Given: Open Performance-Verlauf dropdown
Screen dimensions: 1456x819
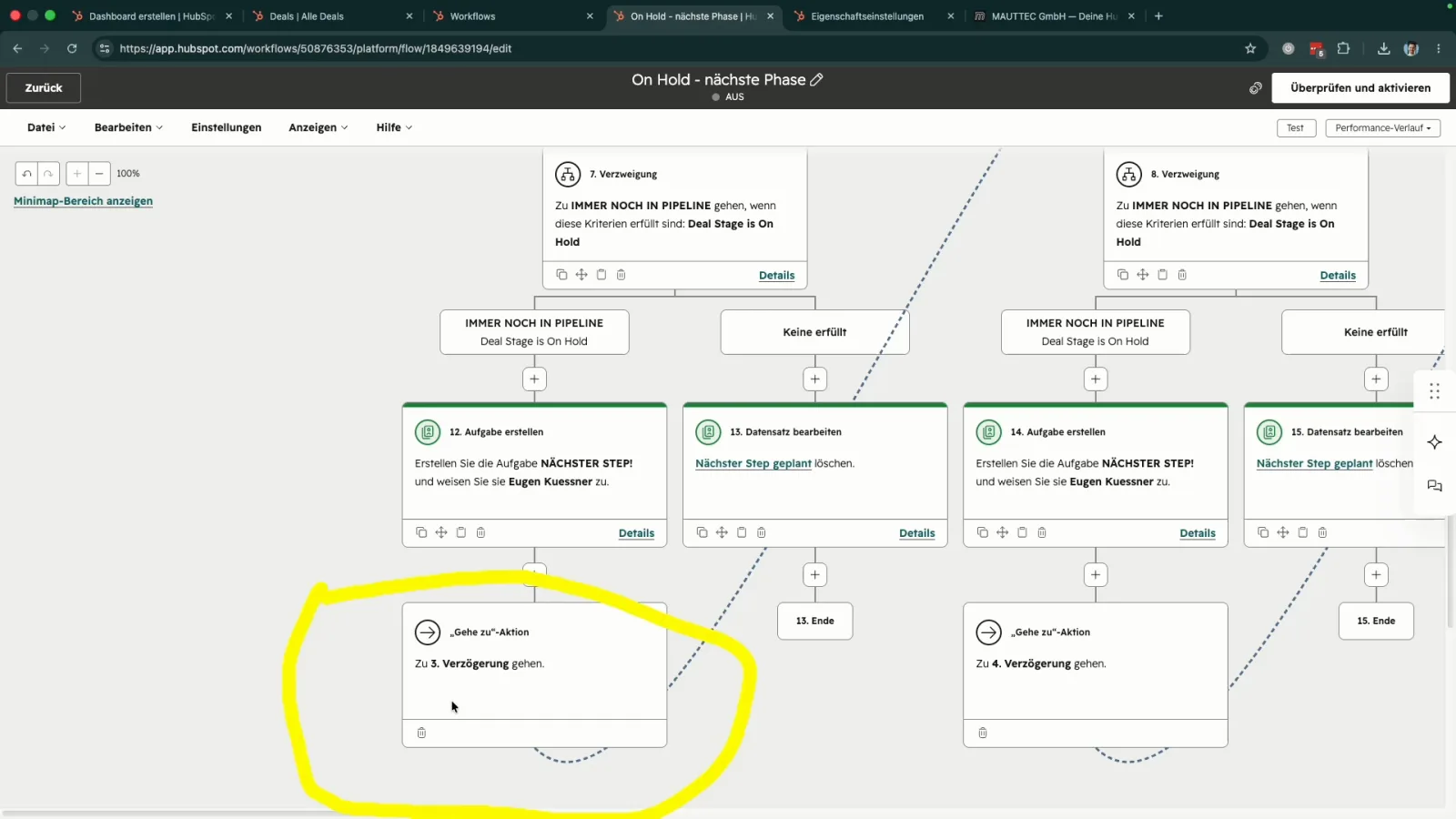Looking at the screenshot, I should click(x=1382, y=127).
